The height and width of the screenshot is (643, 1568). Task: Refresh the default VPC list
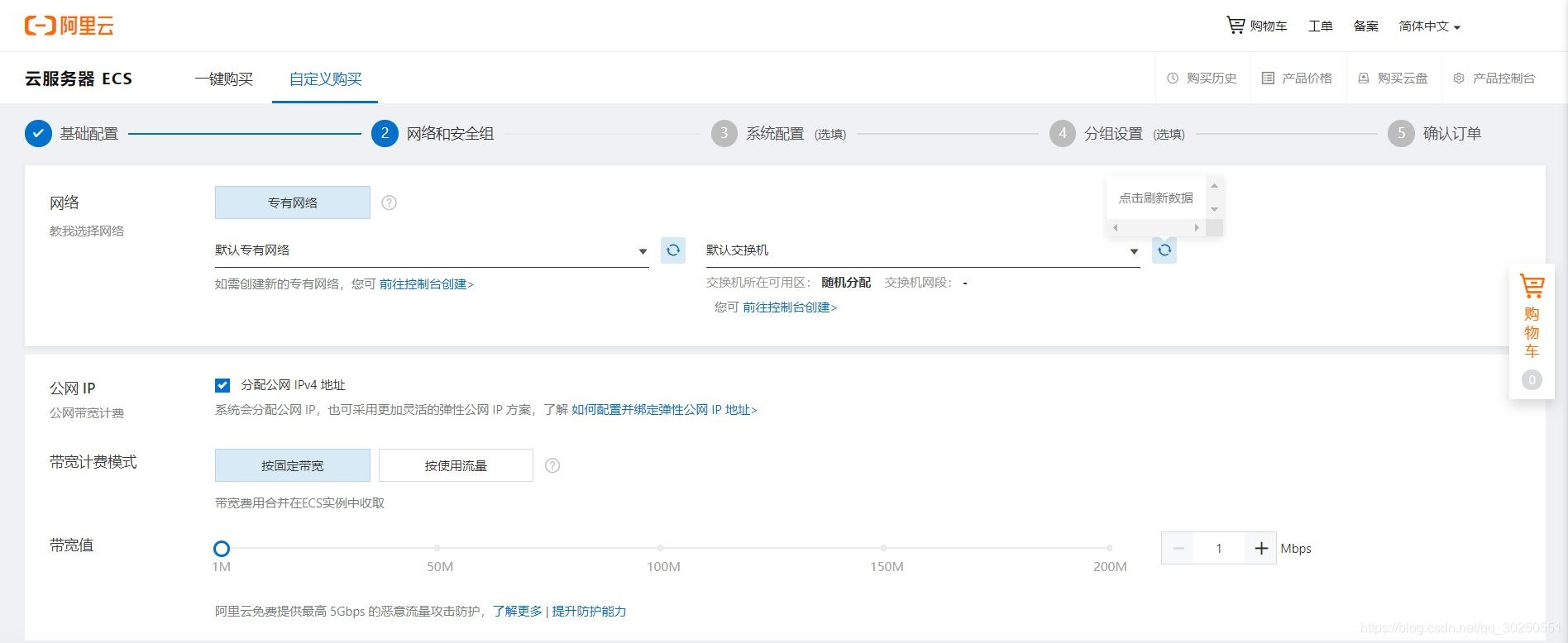[x=673, y=250]
